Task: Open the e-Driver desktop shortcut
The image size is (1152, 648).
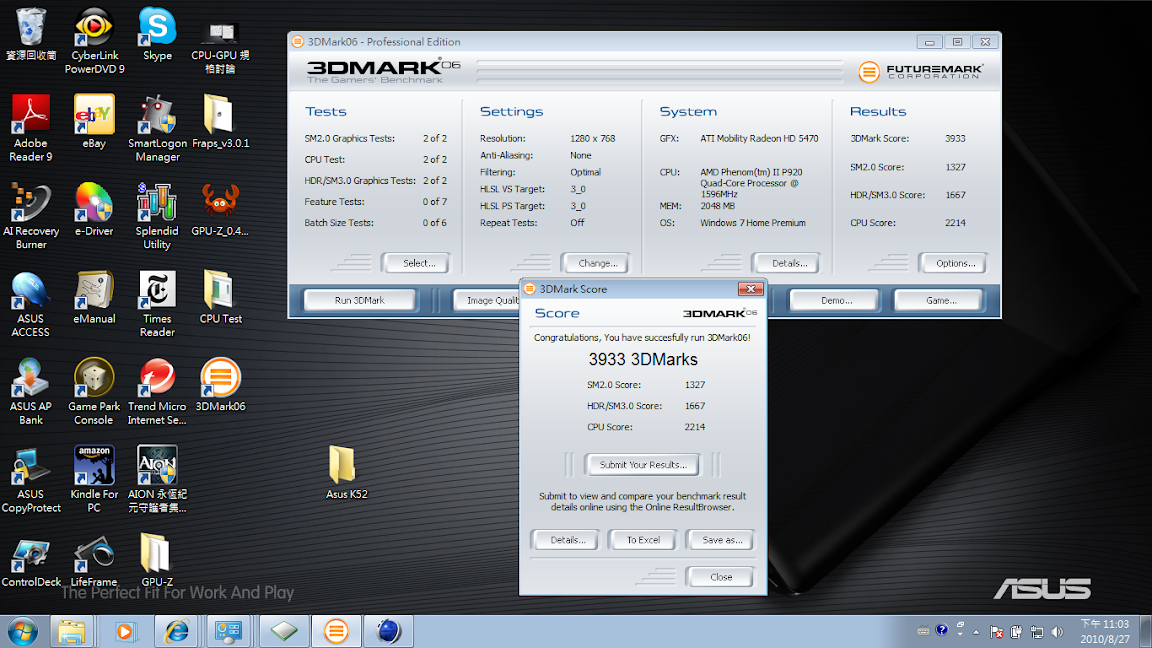Action: coord(94,209)
